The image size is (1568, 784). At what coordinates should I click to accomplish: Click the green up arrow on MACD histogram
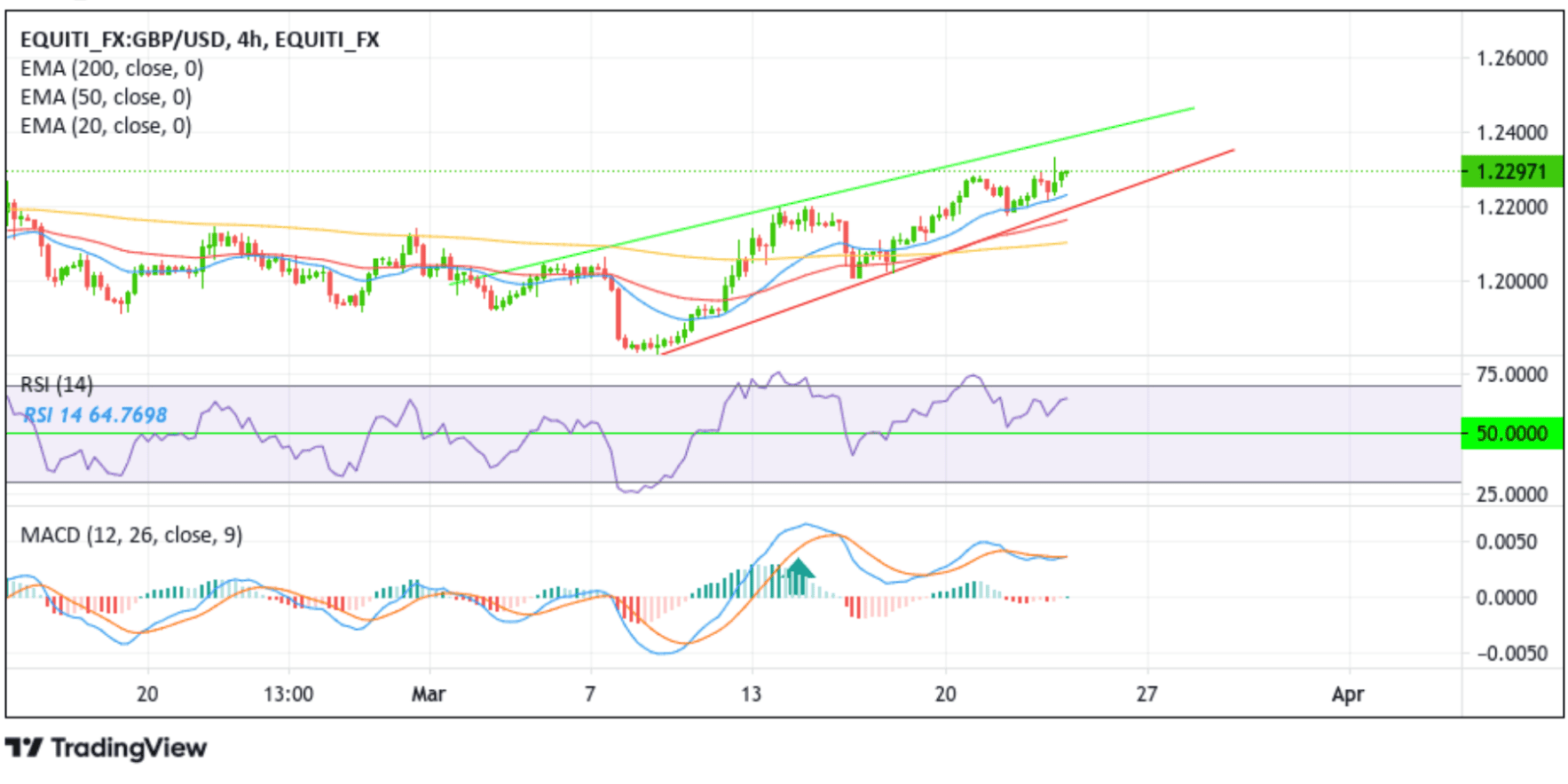coord(799,576)
